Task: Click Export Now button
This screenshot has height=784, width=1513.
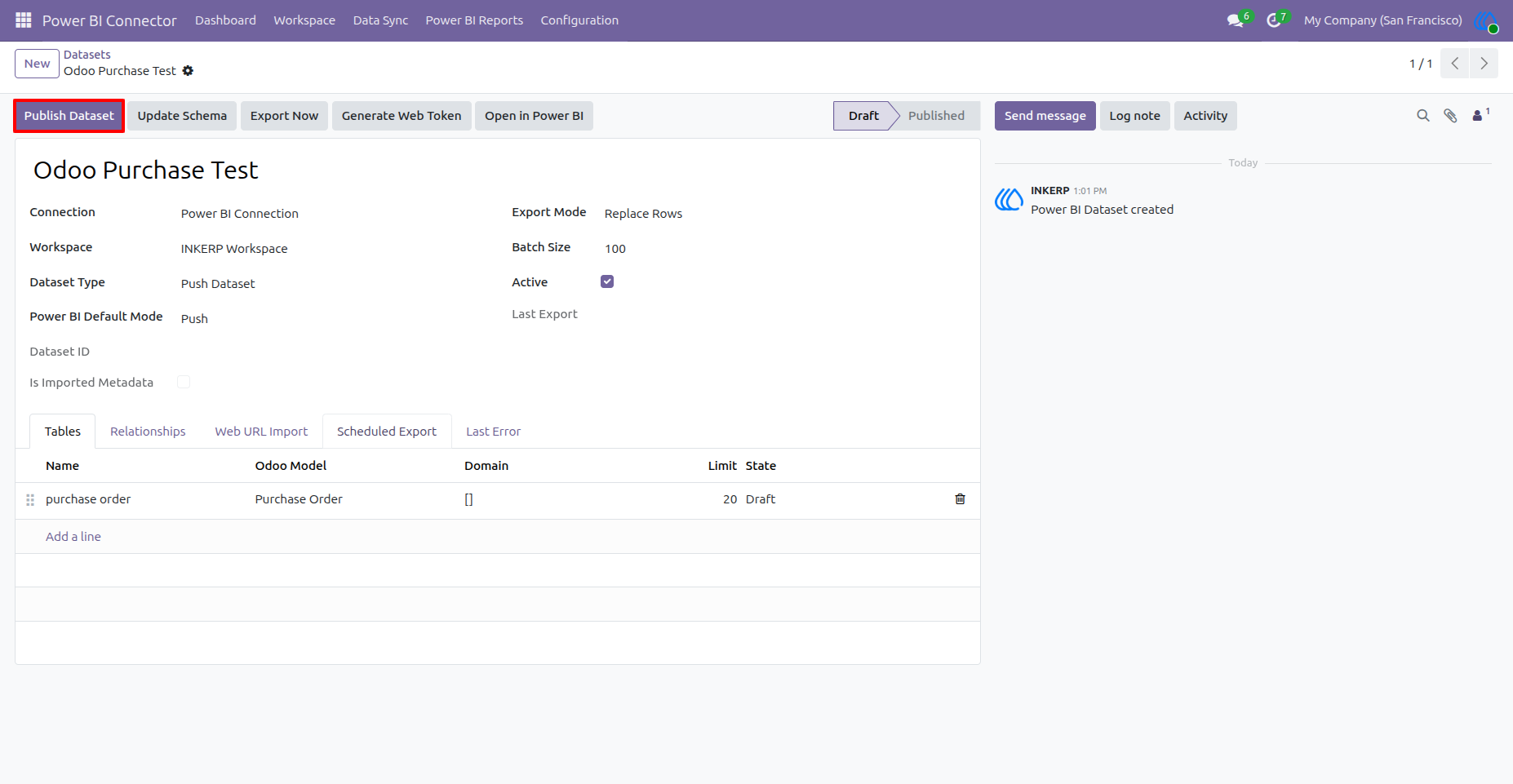Action: coord(284,116)
